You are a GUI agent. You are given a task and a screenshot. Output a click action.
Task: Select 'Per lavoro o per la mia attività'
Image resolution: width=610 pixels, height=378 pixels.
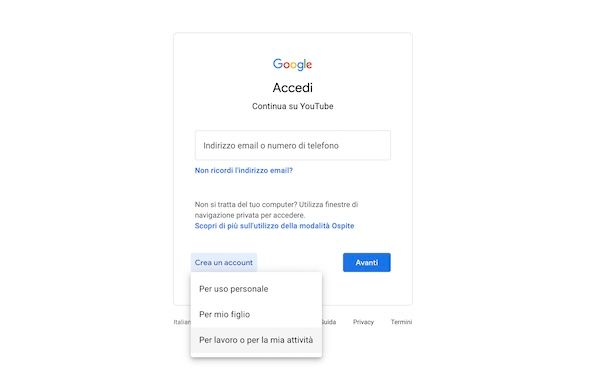[256, 340]
